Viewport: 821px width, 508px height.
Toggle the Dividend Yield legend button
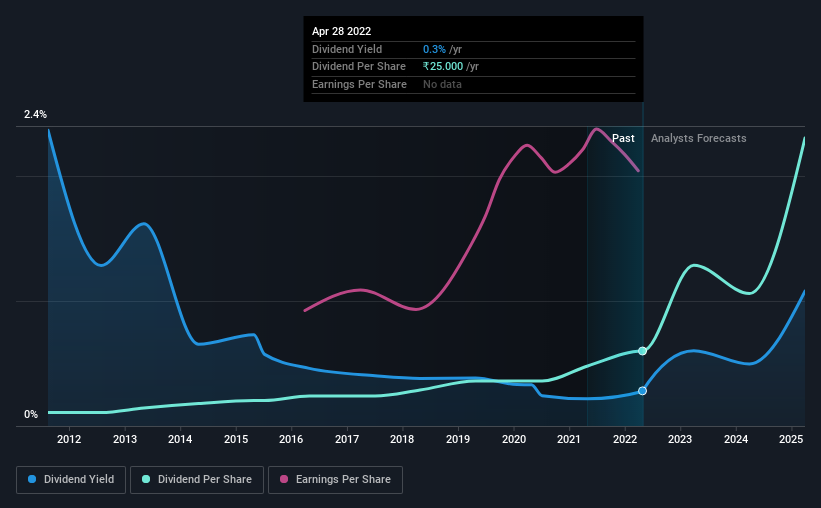pyautogui.click(x=71, y=480)
